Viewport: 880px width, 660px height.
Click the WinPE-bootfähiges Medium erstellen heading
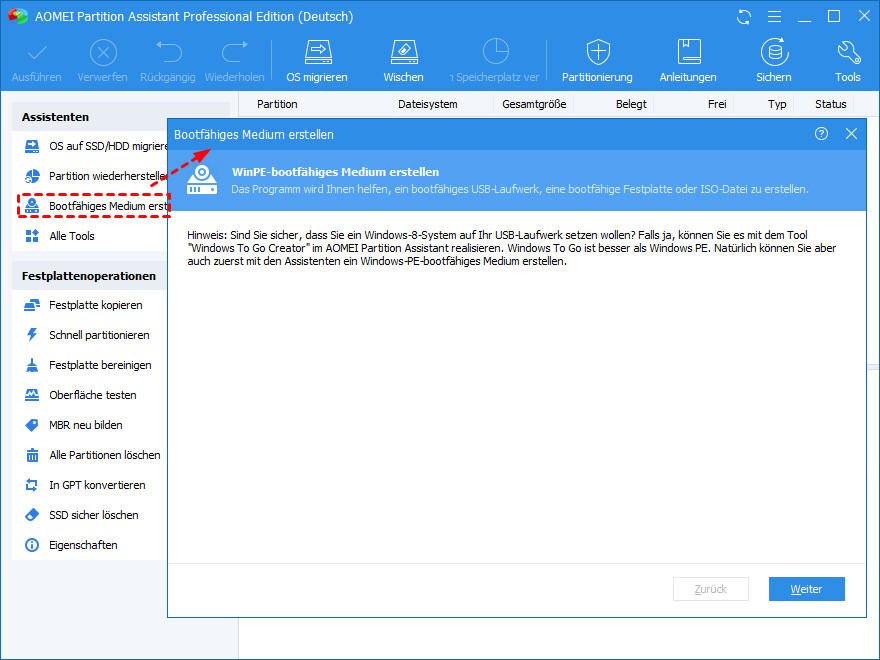click(x=336, y=172)
